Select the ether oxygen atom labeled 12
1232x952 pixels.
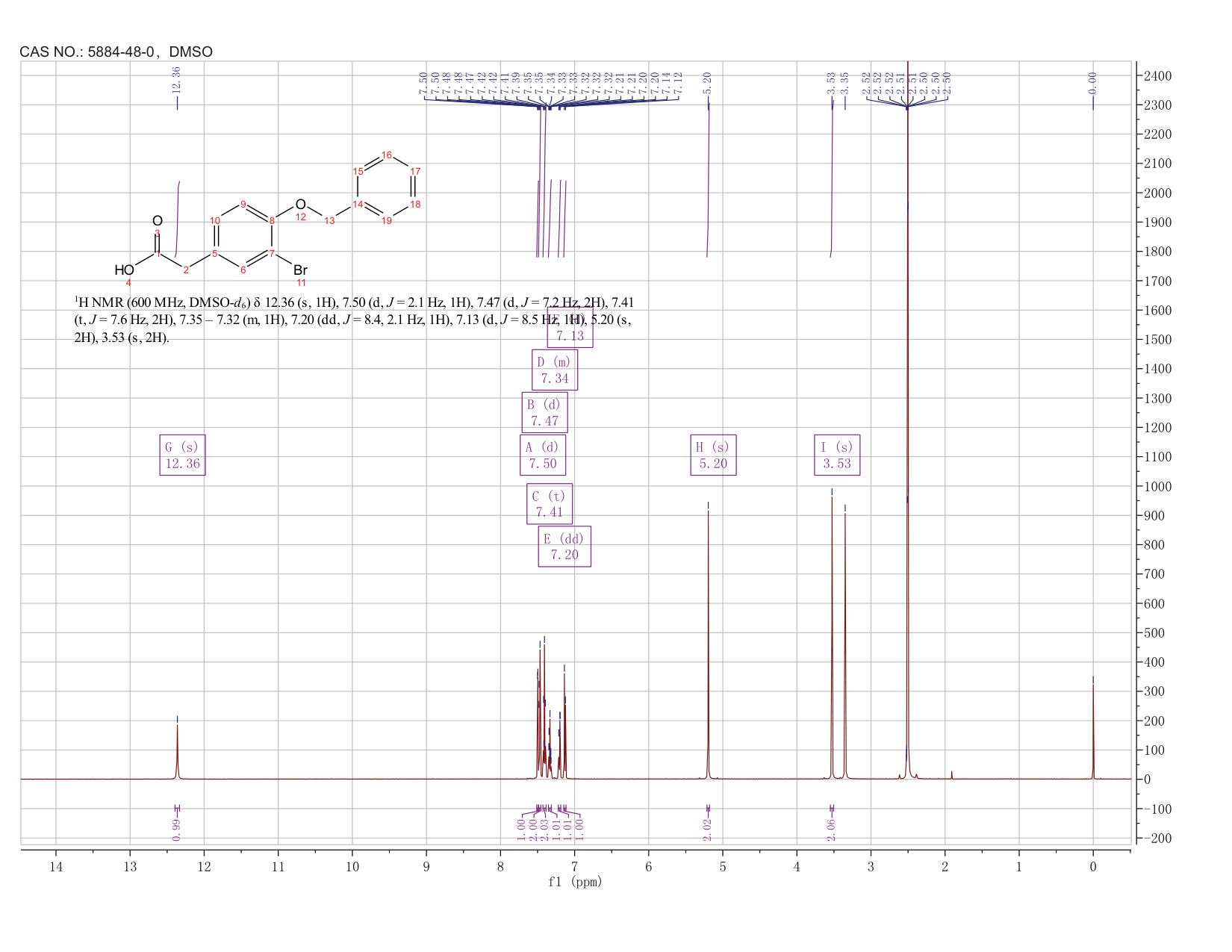click(x=300, y=205)
